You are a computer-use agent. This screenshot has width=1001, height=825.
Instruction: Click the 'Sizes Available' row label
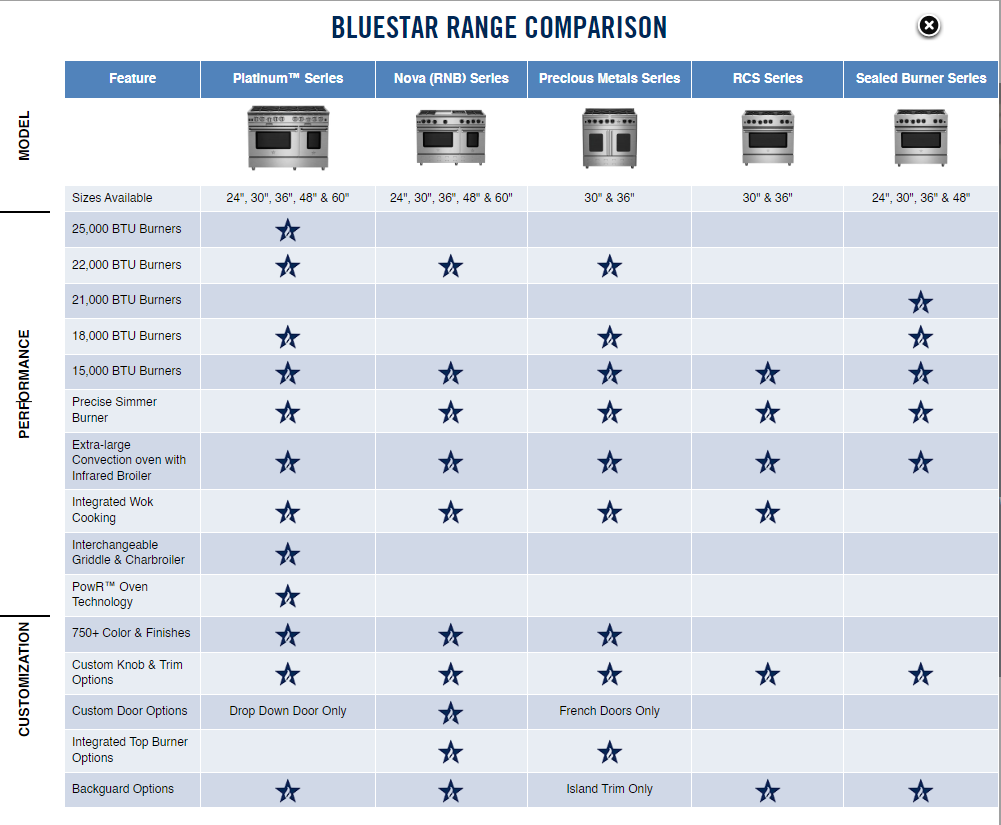point(112,198)
